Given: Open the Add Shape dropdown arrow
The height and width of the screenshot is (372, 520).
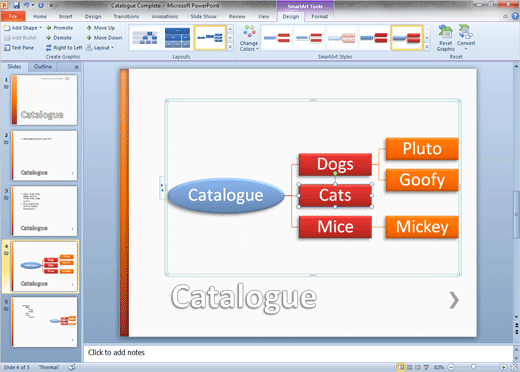Looking at the screenshot, I should pyautogui.click(x=41, y=28).
